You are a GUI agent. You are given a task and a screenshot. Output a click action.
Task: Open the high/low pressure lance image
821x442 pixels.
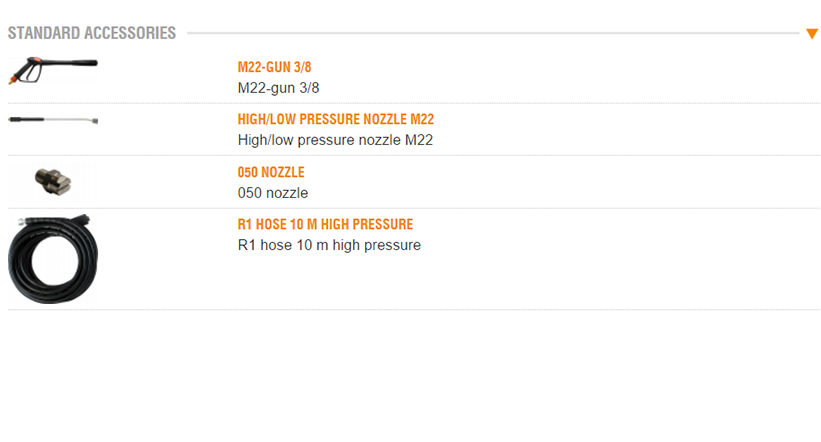pyautogui.click(x=53, y=121)
